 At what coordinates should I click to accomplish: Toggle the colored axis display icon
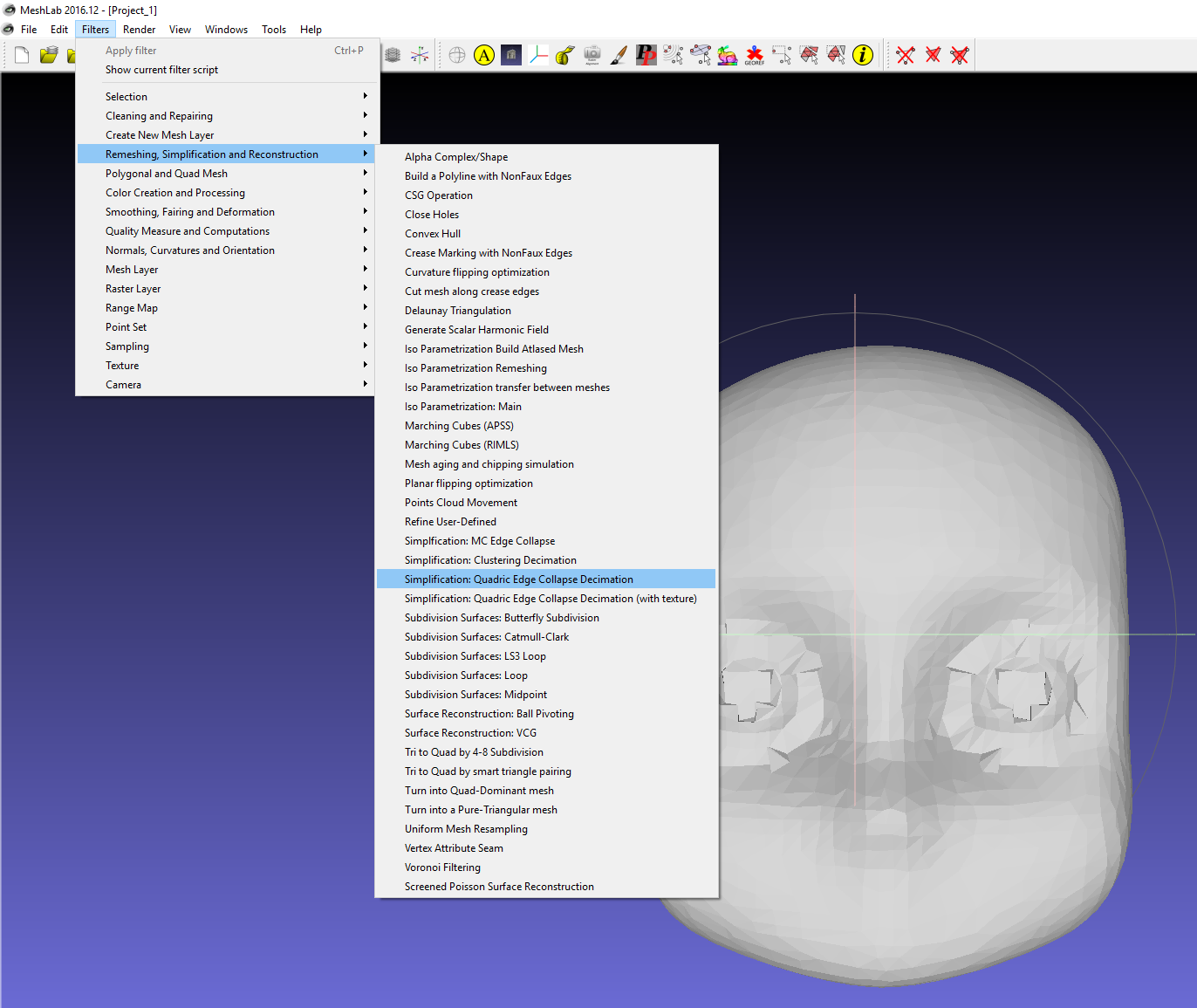[x=420, y=56]
